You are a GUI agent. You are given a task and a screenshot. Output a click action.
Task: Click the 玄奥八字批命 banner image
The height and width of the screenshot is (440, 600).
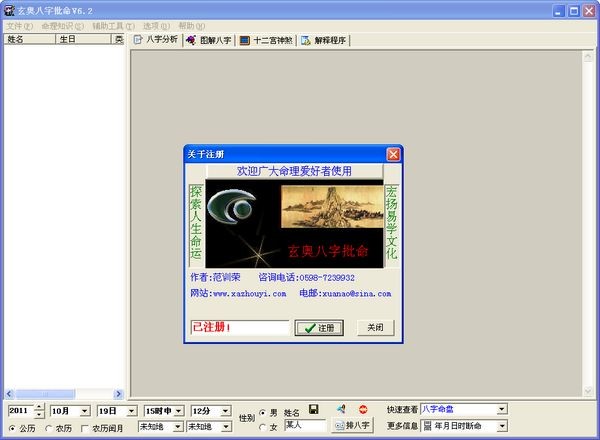click(294, 223)
